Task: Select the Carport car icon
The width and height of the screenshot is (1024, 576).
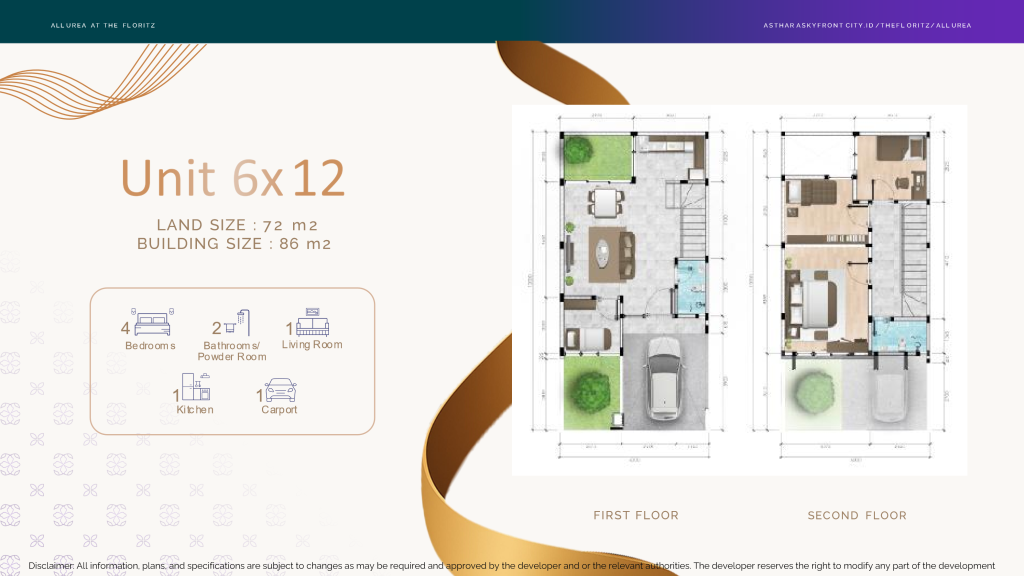Action: pos(279,390)
